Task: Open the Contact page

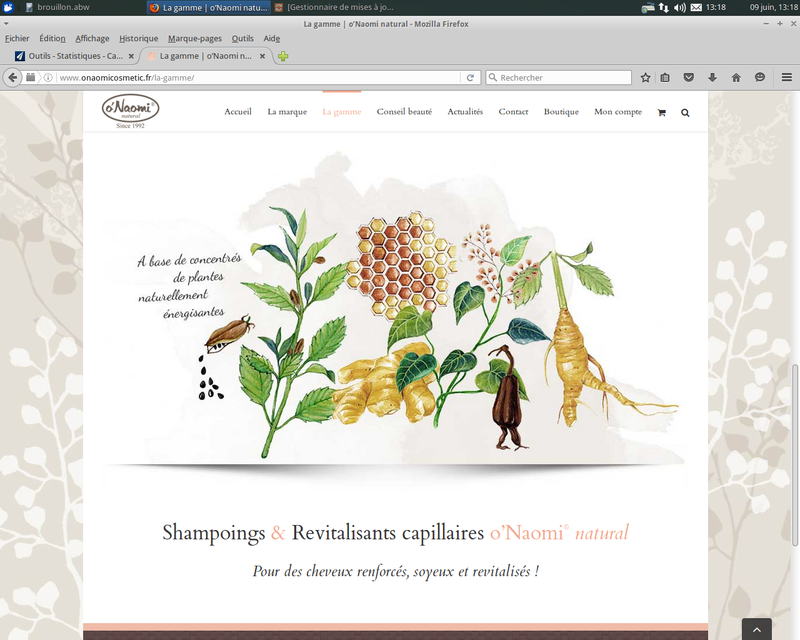Action: 513,112
